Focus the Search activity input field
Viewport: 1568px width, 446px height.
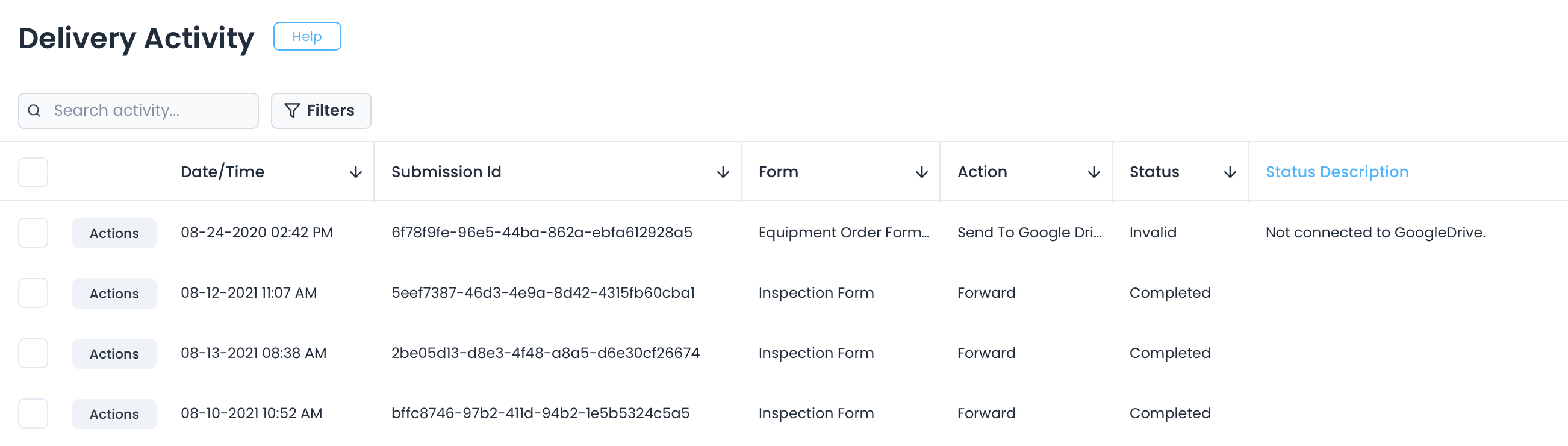click(146, 110)
